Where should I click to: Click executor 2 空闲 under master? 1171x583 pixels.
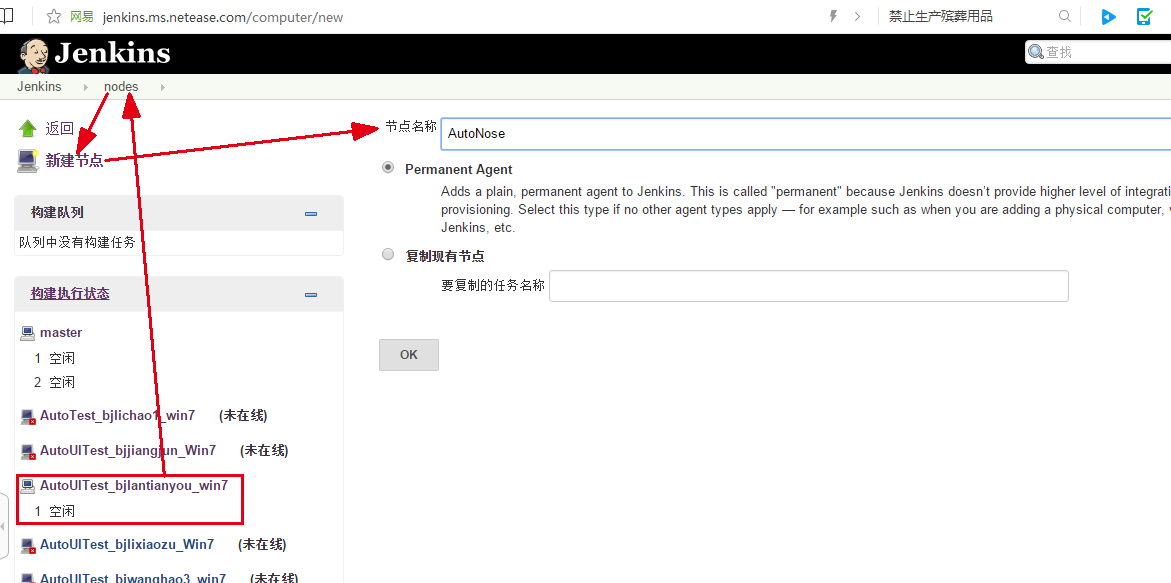55,382
